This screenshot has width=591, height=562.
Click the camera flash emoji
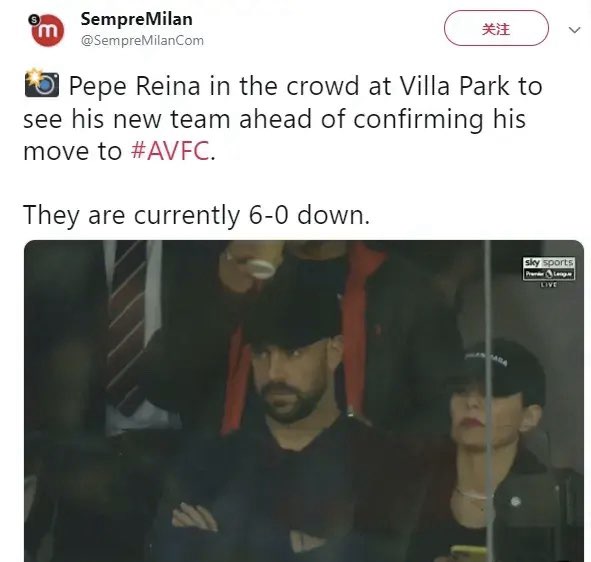click(x=42, y=83)
